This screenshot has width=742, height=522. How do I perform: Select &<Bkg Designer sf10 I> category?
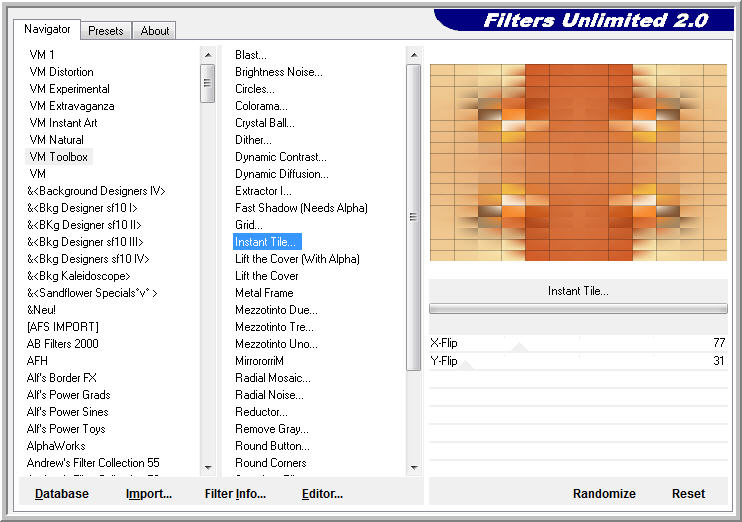coord(82,208)
